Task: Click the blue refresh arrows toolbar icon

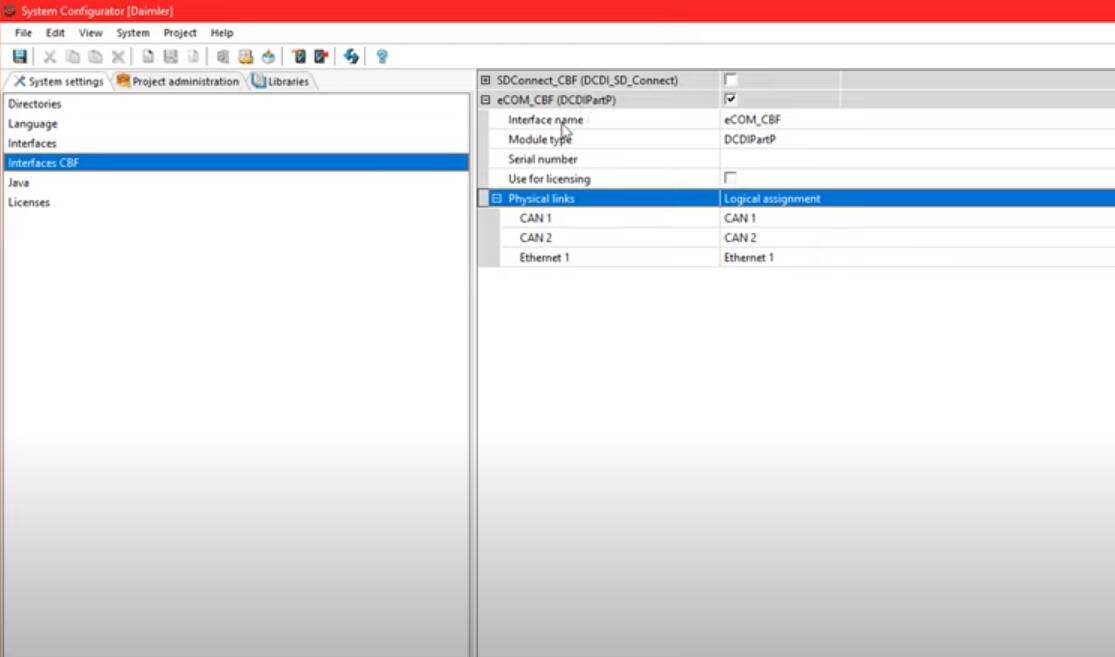Action: 351,57
